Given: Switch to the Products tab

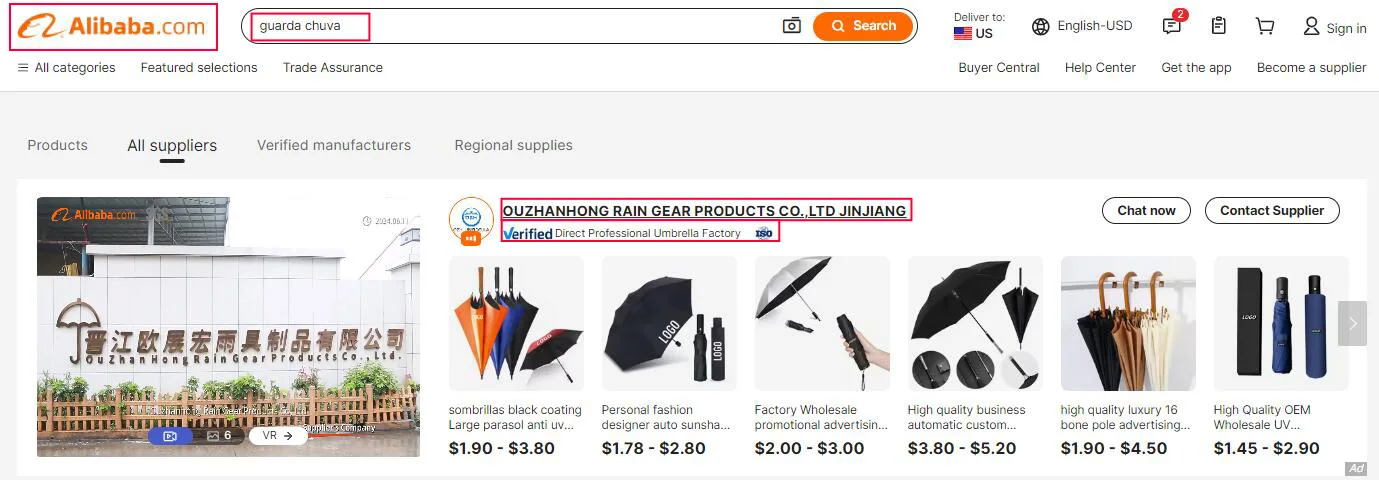Looking at the screenshot, I should tap(57, 145).
